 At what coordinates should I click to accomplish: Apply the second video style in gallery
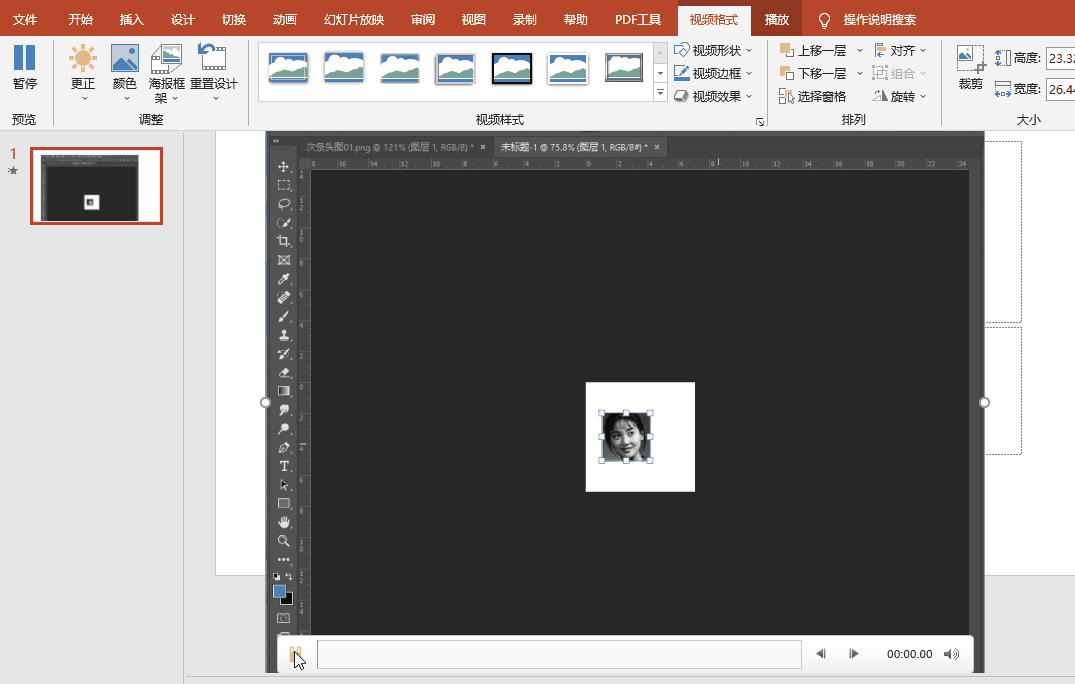point(344,68)
